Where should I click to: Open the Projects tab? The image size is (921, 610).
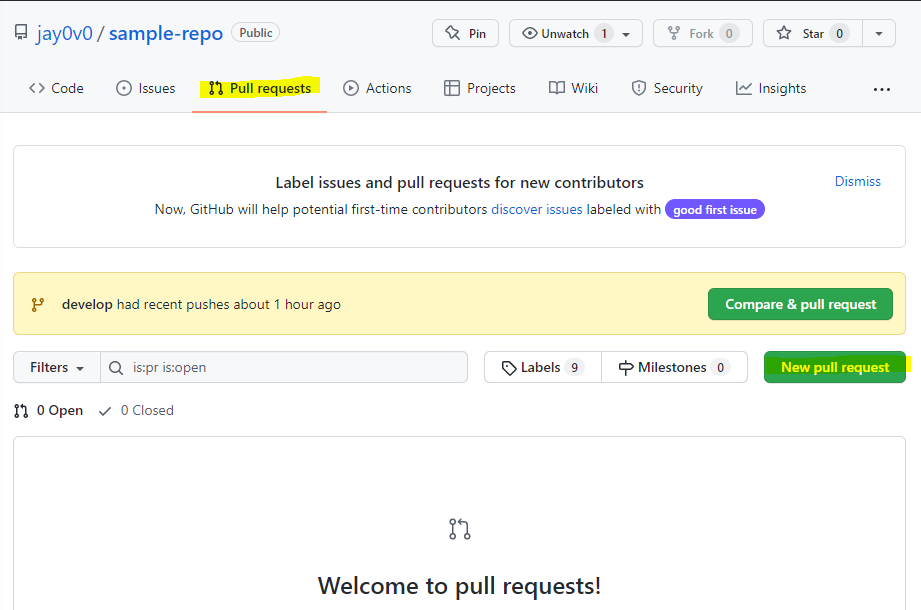[x=480, y=88]
